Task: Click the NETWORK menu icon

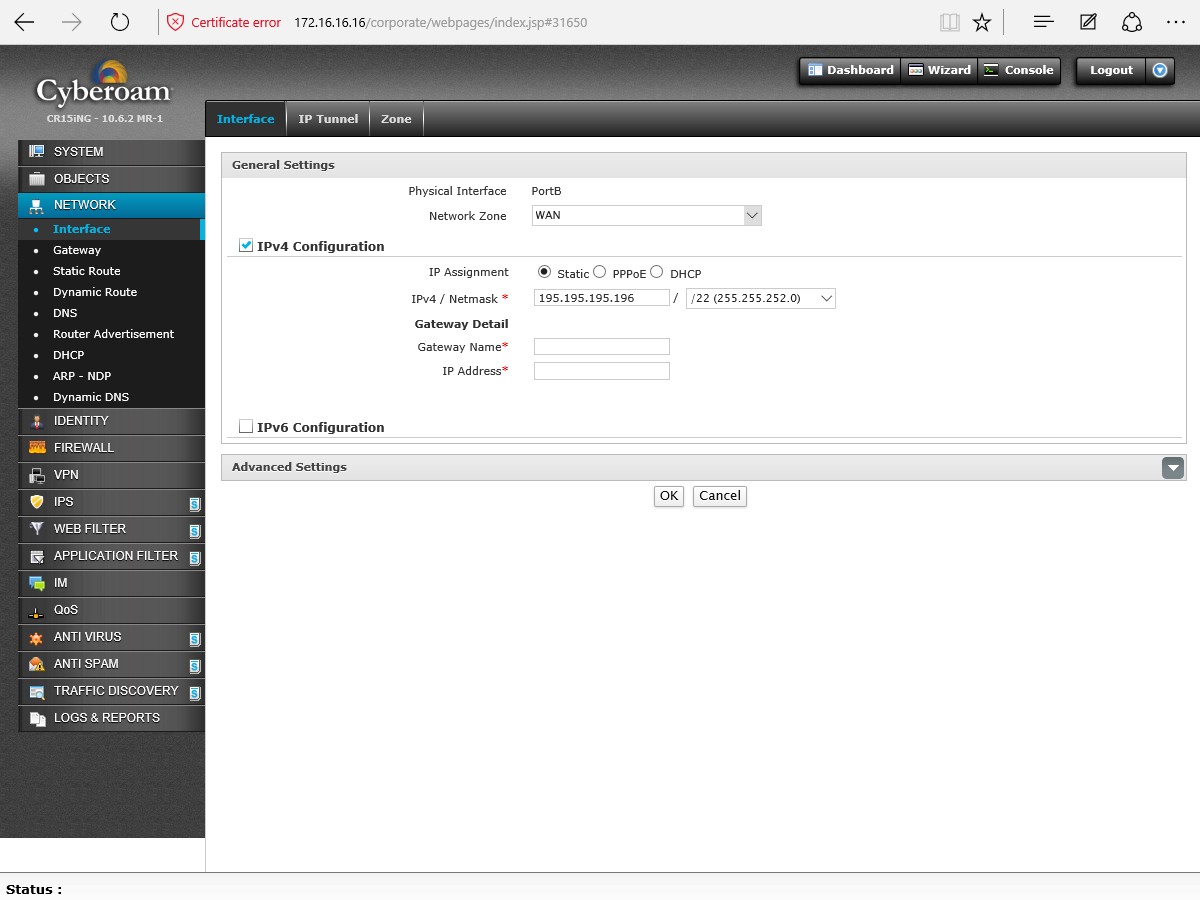Action: [x=37, y=205]
